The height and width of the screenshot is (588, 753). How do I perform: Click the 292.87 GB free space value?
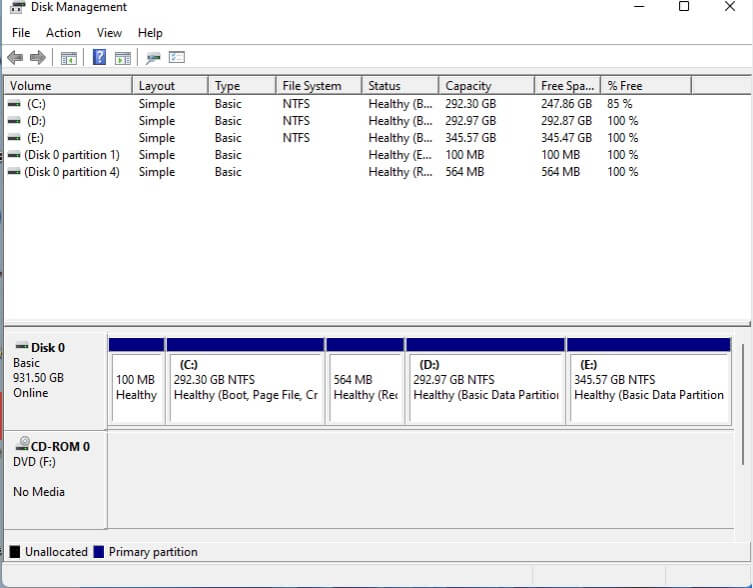pyautogui.click(x=566, y=121)
